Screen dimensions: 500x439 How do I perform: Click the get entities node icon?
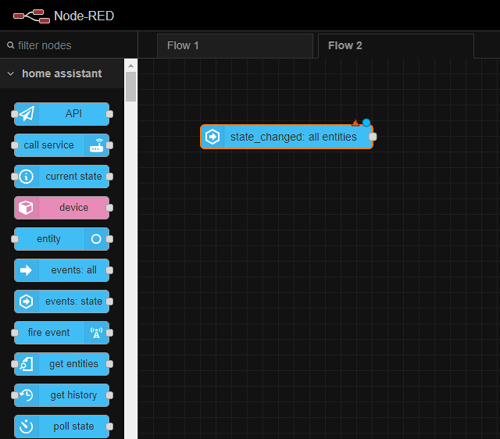(26, 364)
